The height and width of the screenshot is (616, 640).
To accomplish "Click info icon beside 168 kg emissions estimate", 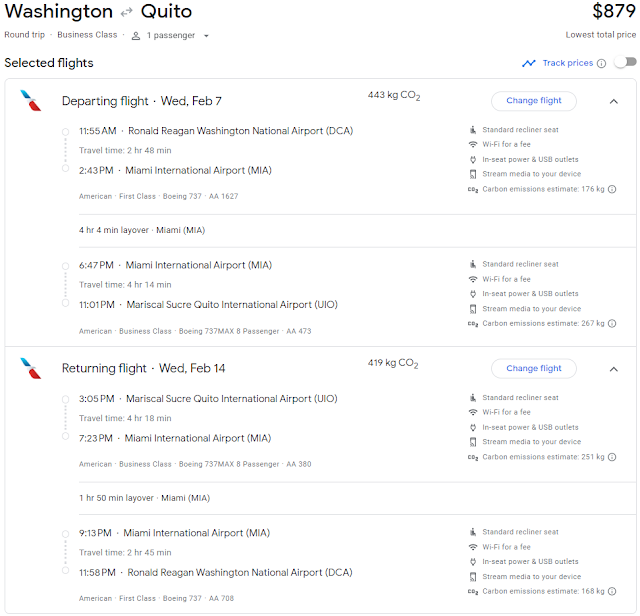I will coord(612,592).
